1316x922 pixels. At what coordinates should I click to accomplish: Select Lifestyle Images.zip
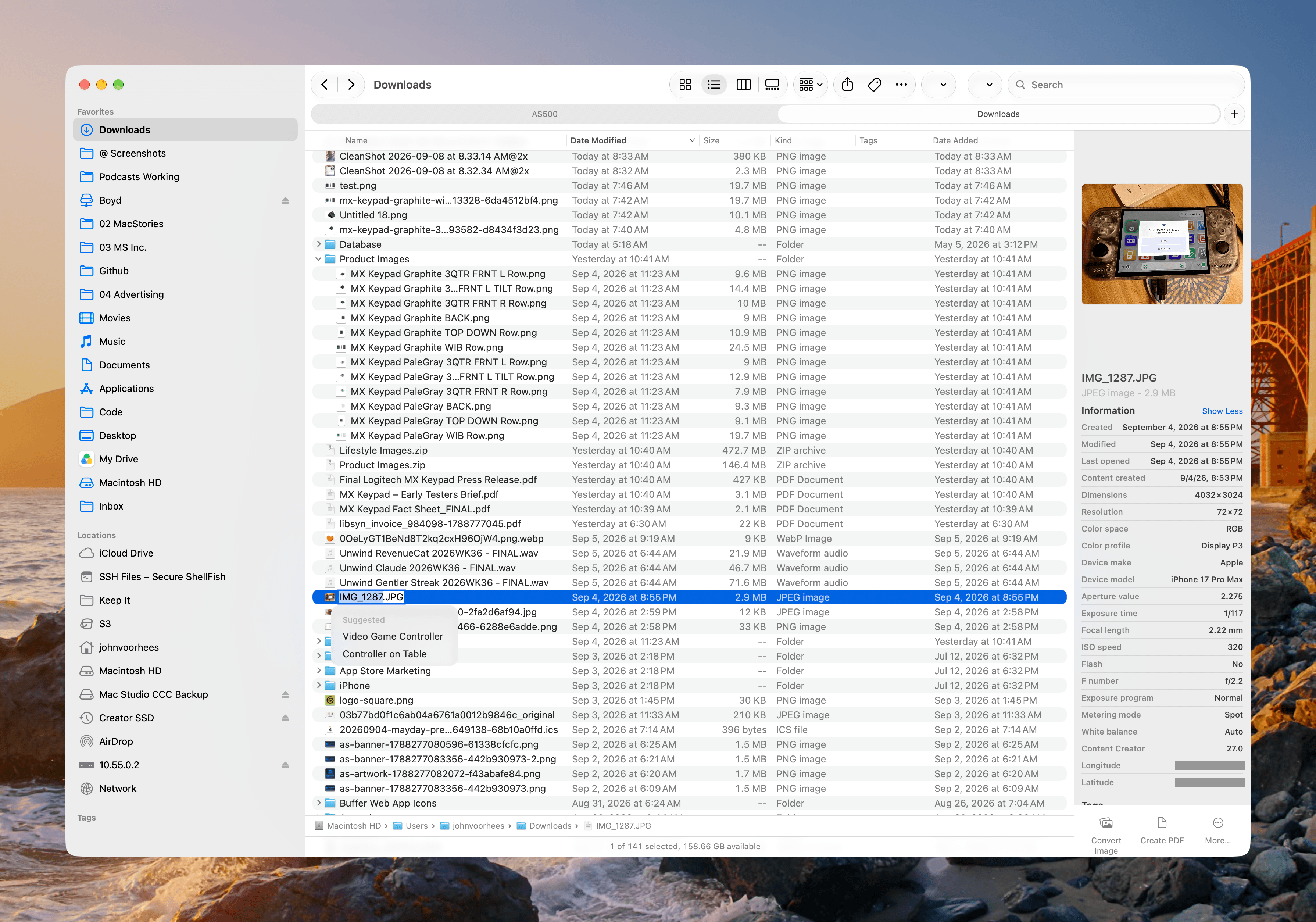coord(689,451)
